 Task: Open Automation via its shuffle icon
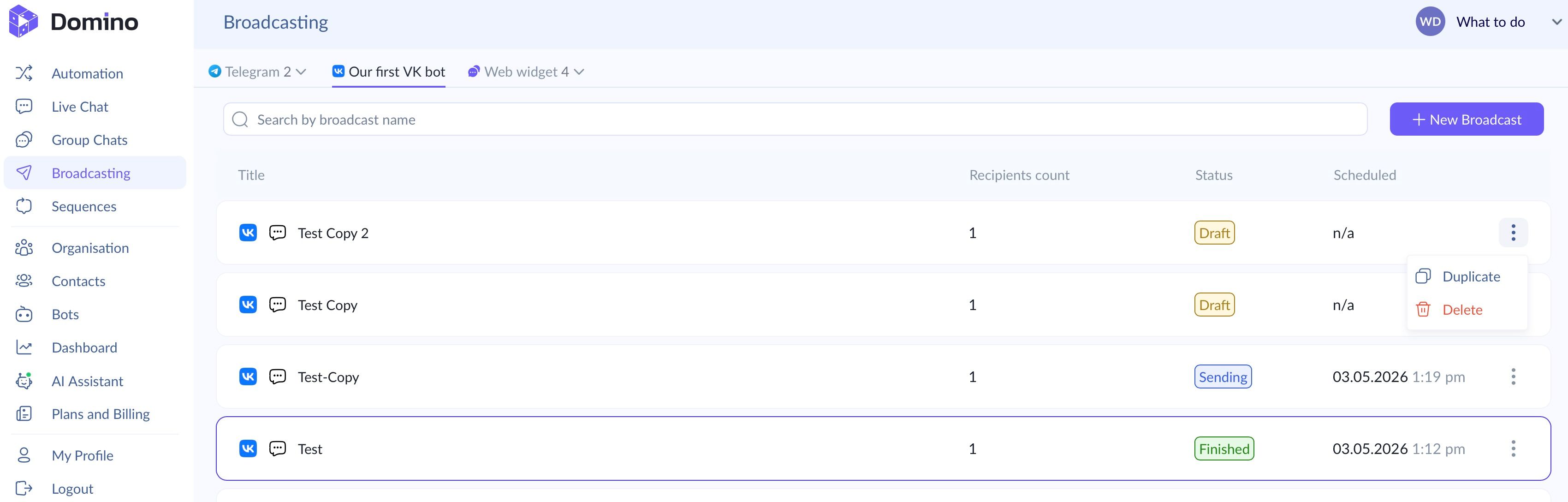click(24, 73)
